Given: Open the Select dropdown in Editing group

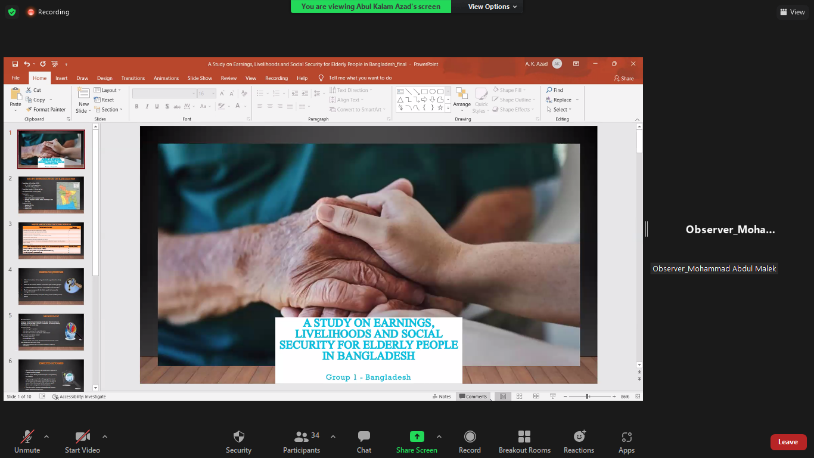Looking at the screenshot, I should [559, 110].
